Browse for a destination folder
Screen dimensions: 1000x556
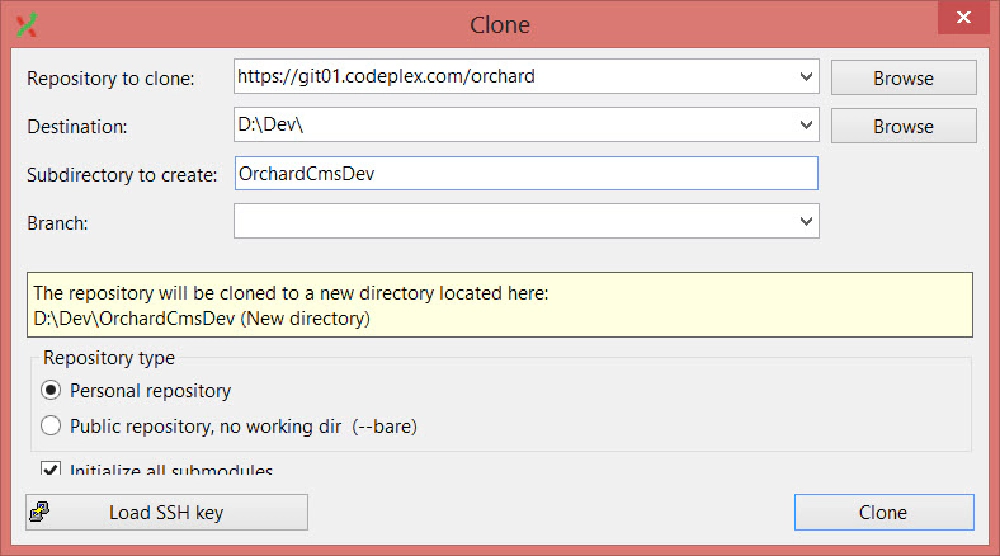point(903,126)
